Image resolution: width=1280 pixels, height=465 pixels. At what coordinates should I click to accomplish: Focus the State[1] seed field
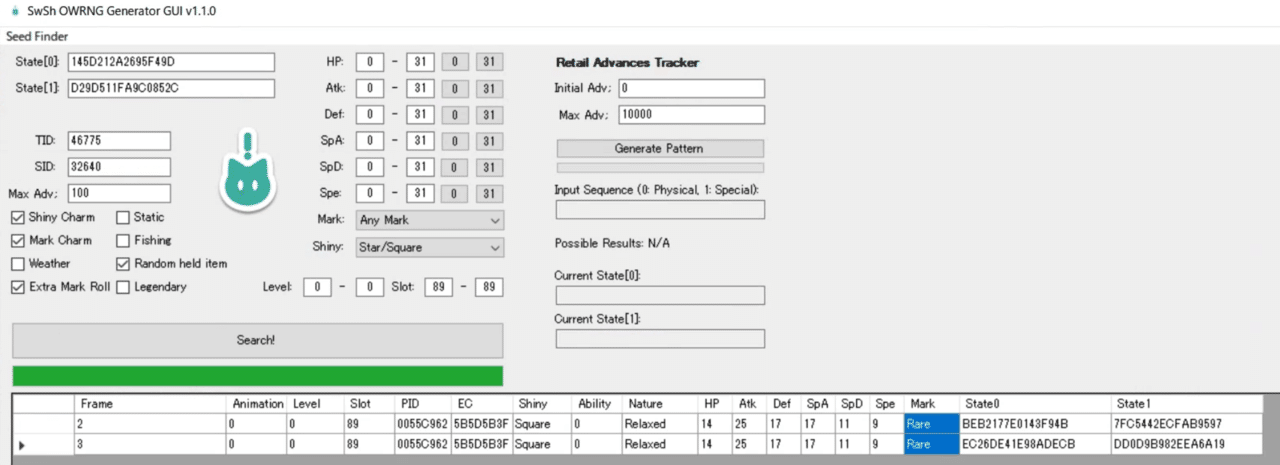tap(171, 88)
